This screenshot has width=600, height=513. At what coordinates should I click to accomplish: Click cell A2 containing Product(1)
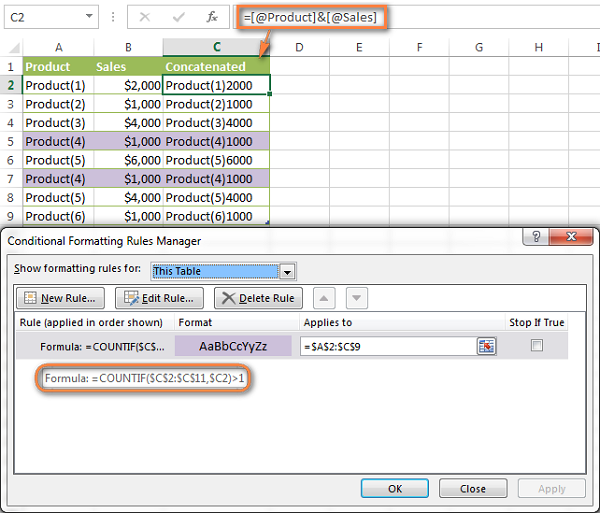[x=59, y=85]
